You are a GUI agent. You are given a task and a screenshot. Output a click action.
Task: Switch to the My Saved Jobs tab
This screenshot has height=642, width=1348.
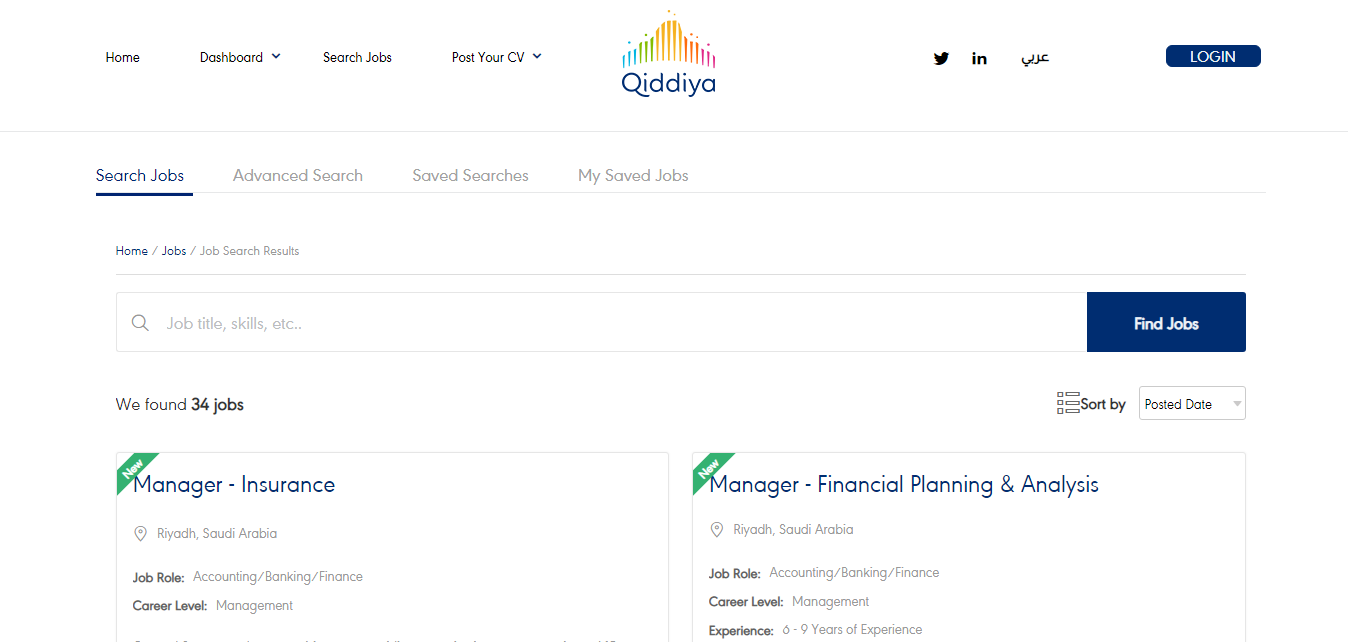(x=633, y=176)
